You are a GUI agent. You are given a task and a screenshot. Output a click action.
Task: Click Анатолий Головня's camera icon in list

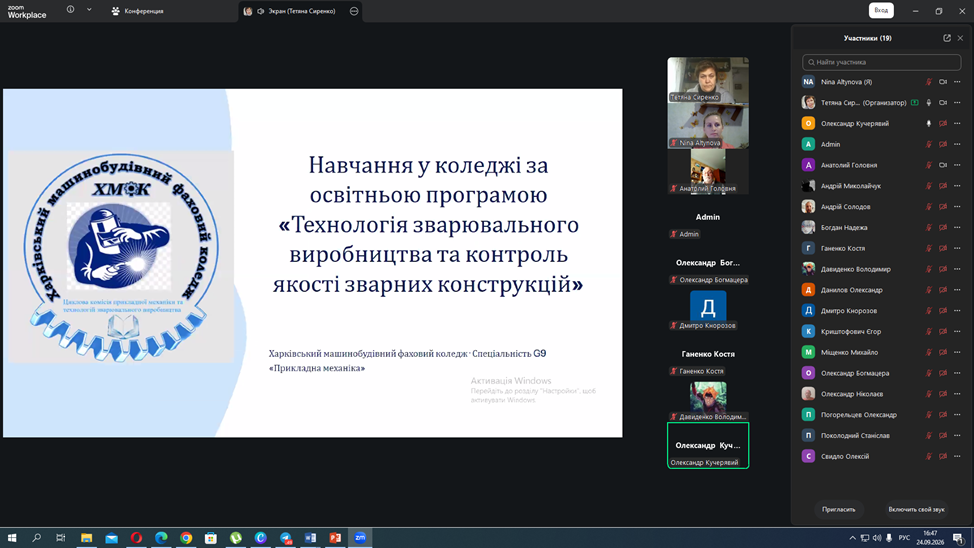click(x=943, y=165)
